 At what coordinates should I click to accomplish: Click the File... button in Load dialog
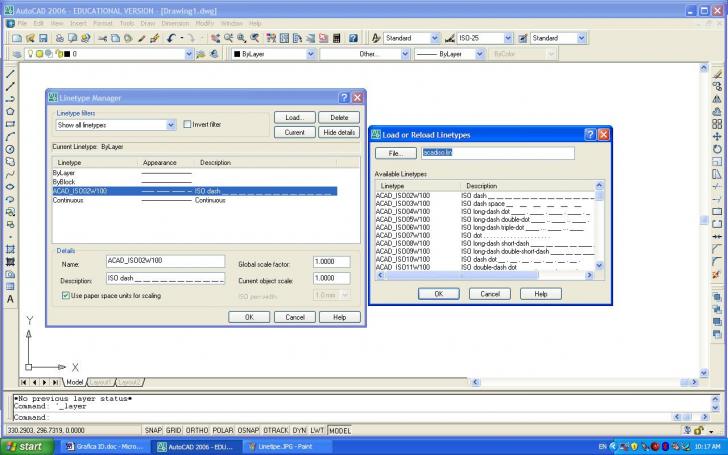coord(395,153)
